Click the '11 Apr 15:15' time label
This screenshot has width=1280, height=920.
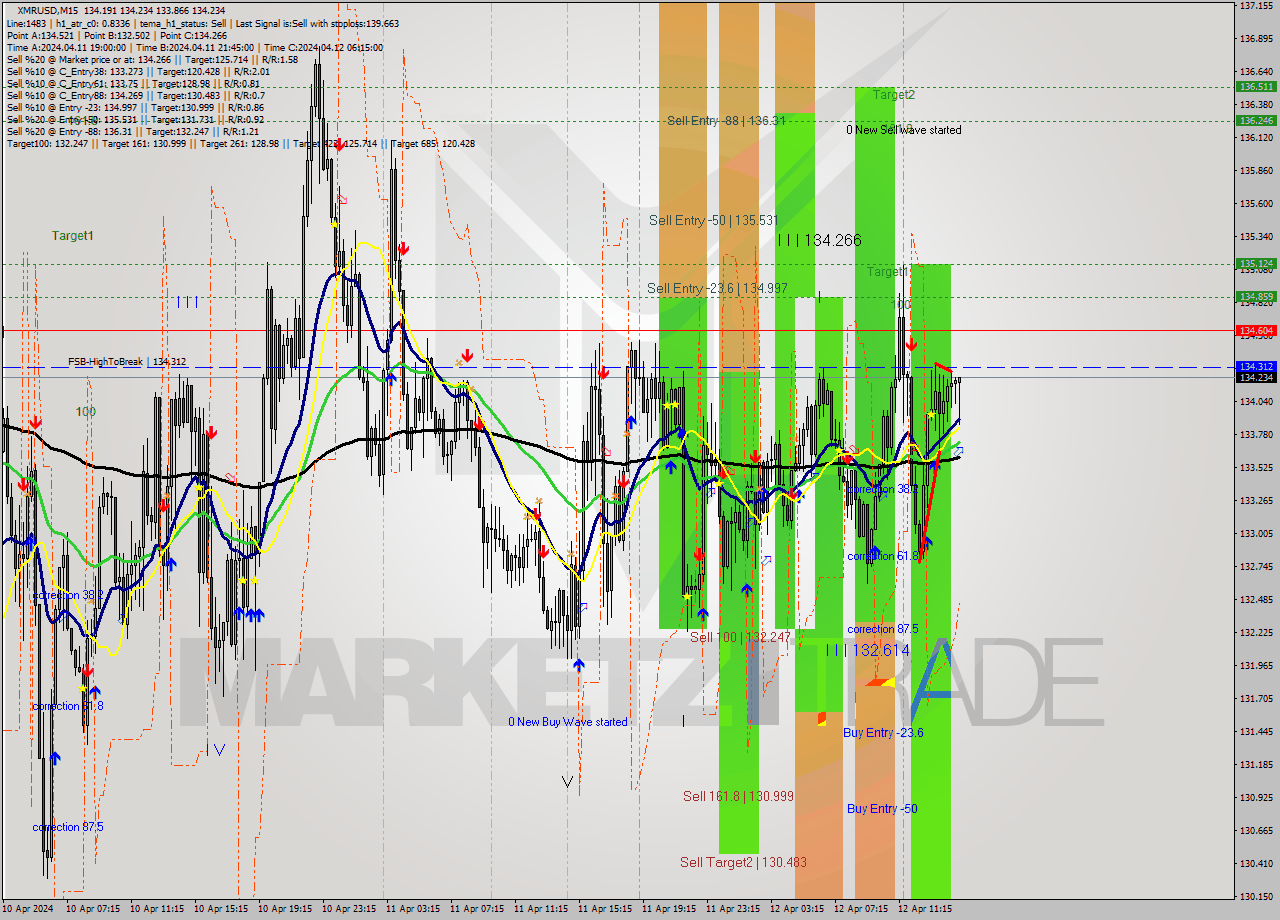[x=605, y=909]
